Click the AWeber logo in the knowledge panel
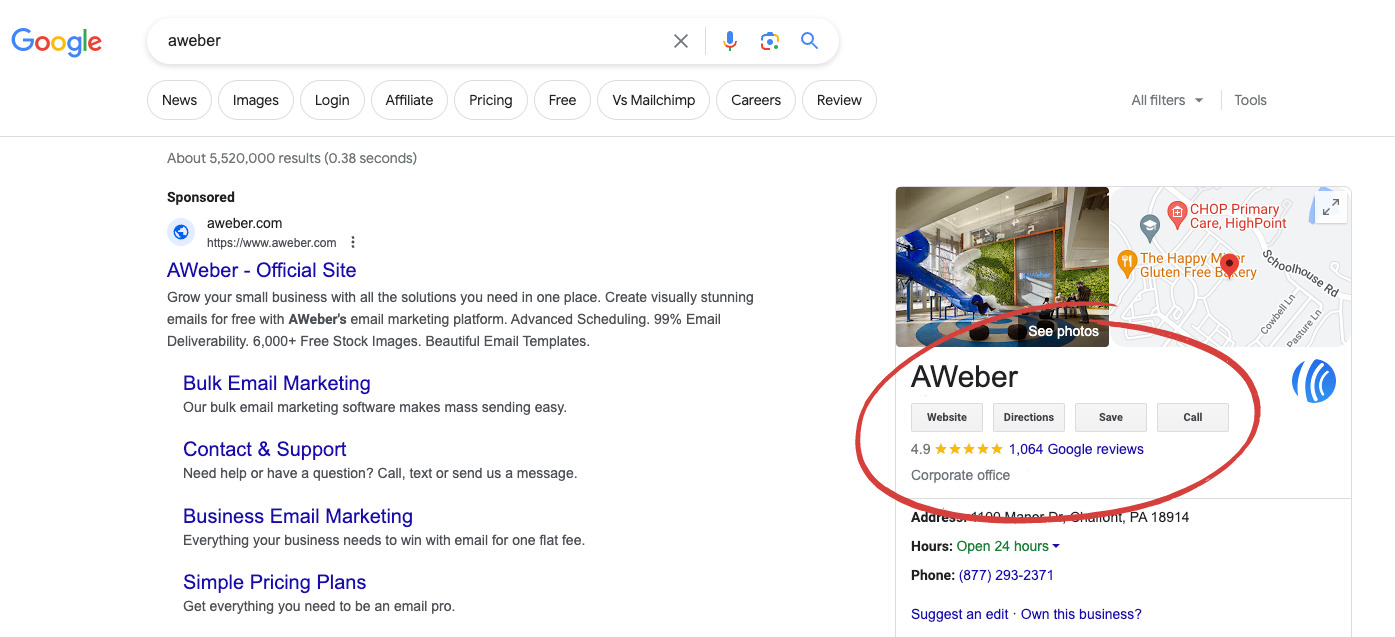Viewport: 1395px width, 637px height. click(x=1314, y=382)
